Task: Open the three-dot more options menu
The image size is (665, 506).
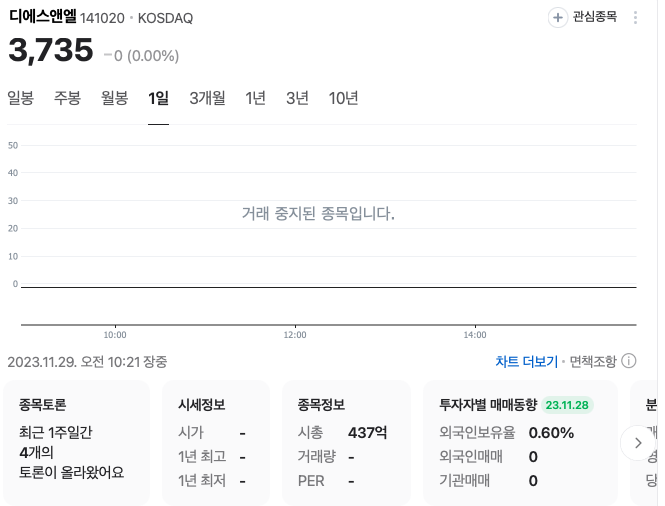Action: (x=635, y=18)
